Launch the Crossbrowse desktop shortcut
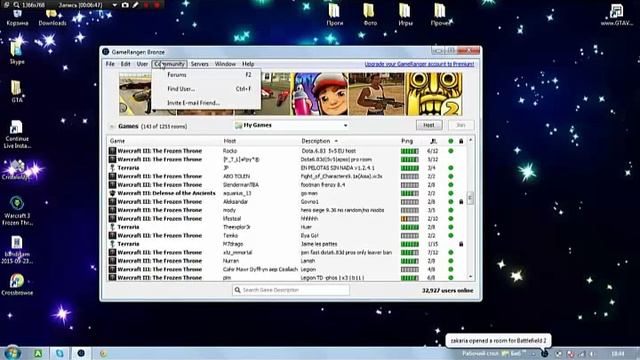 17,284
